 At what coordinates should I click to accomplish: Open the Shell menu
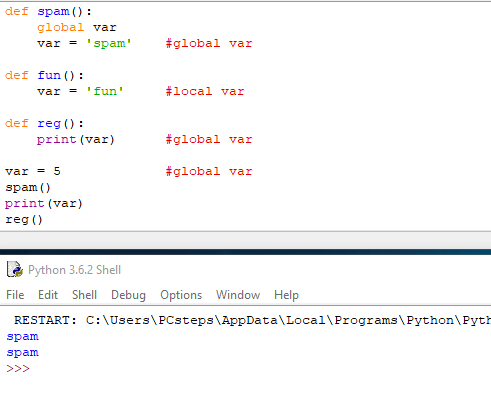pos(84,295)
